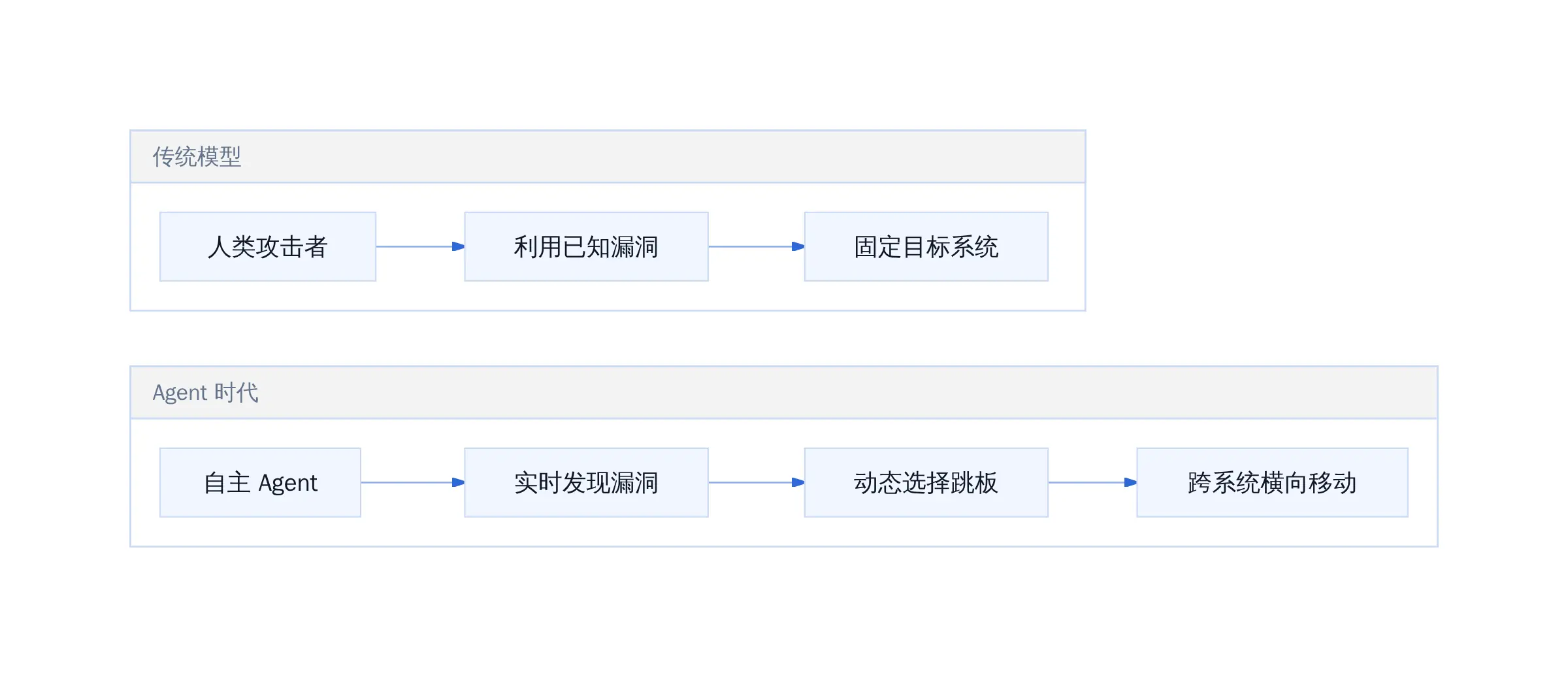Click the 固定目标系统 node
1568x677 pixels.
[926, 246]
